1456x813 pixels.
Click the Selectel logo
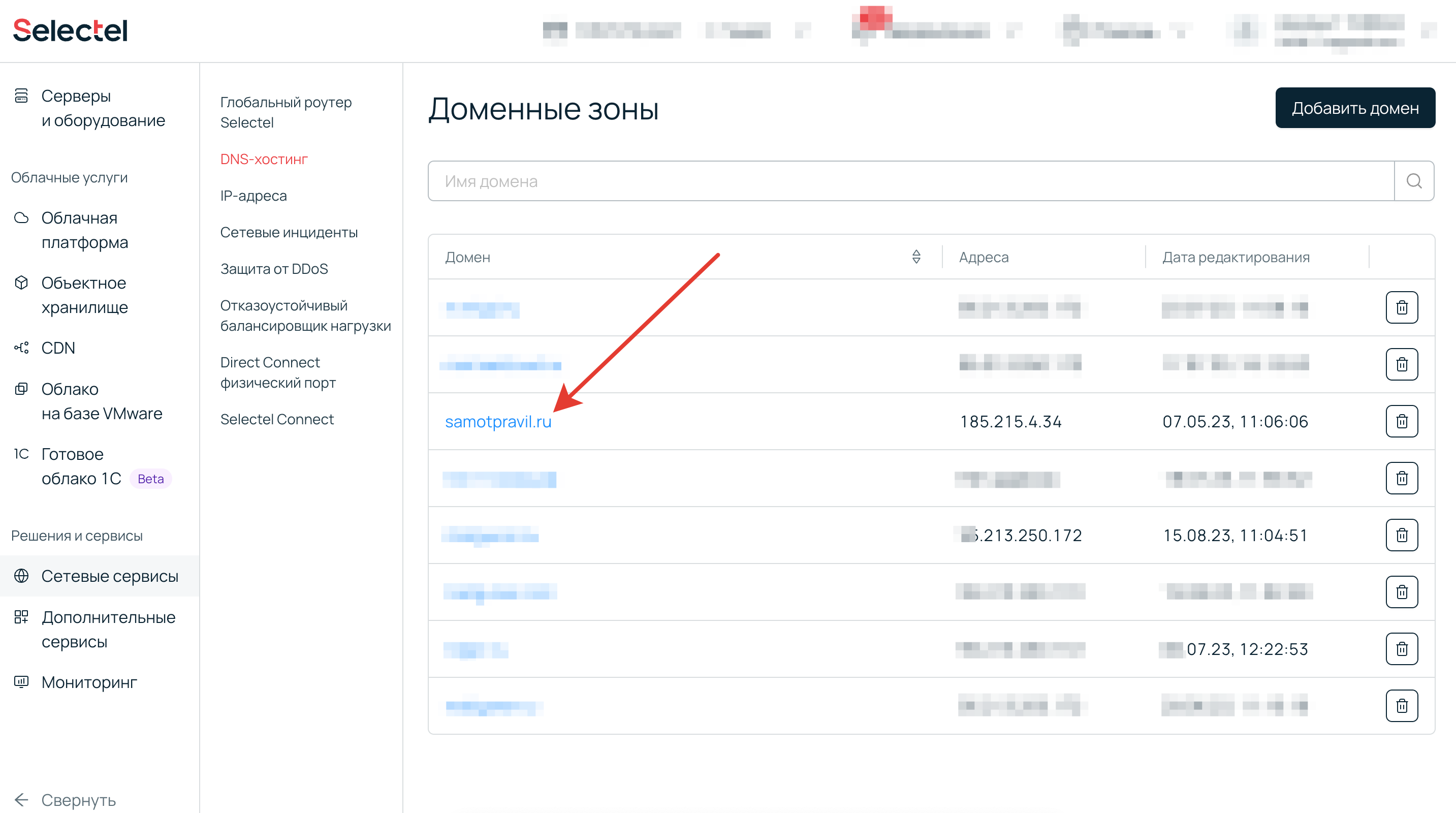[71, 30]
